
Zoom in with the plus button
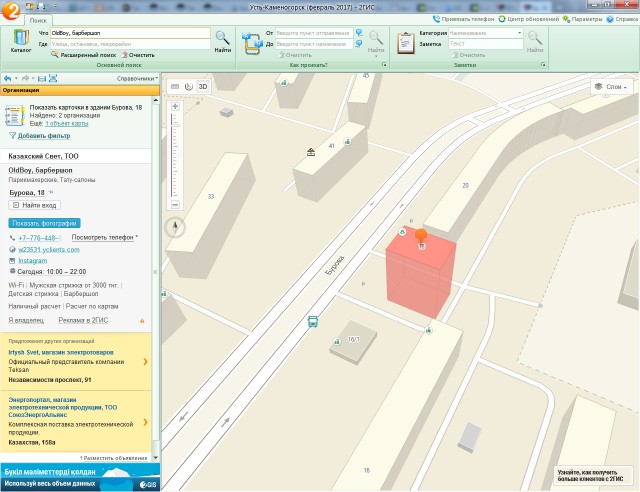coord(175,105)
